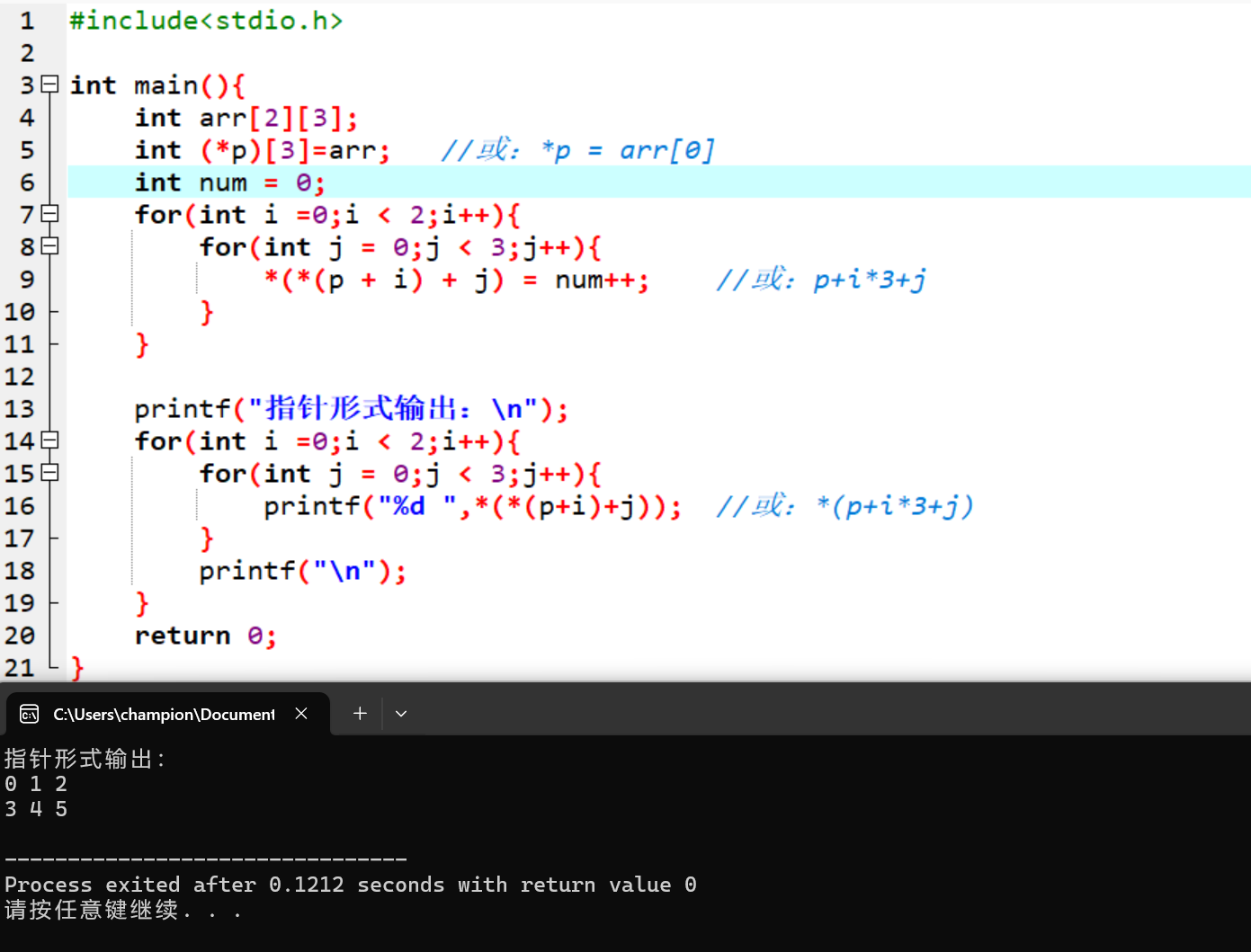Viewport: 1251px width, 952px height.
Task: Collapse the main function fold at line 3
Action: point(50,85)
